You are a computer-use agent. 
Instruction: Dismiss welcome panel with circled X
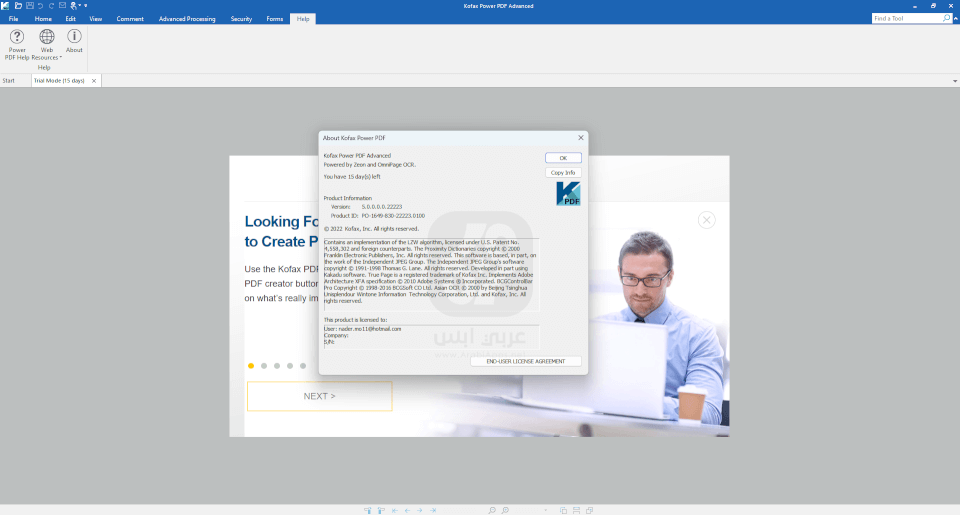707,220
